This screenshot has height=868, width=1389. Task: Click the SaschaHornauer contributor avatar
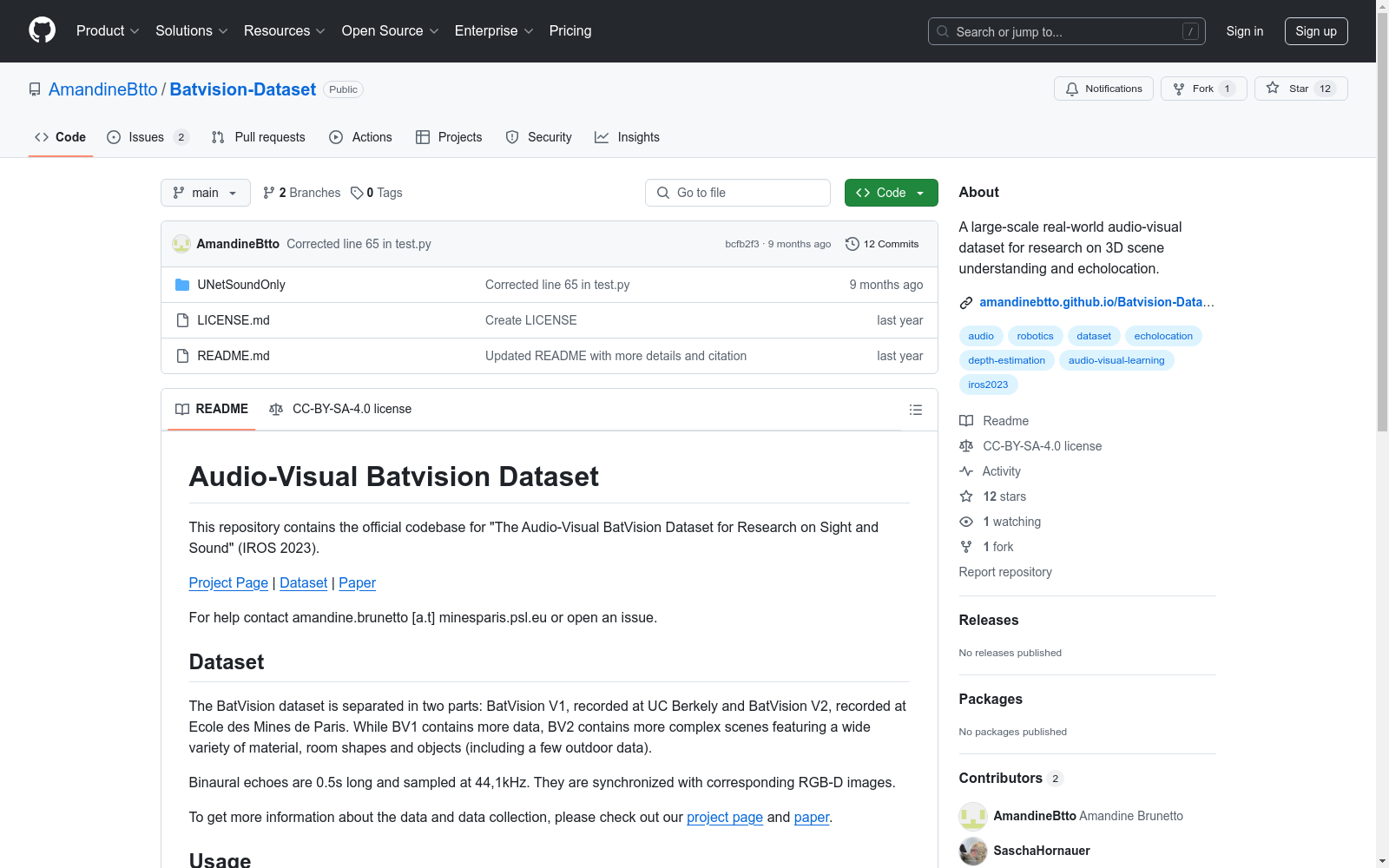coord(973,851)
